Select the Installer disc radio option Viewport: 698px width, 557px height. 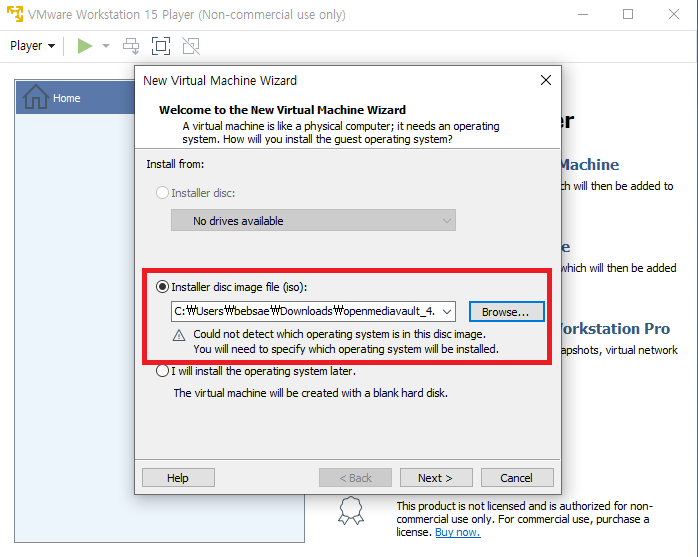pos(162,193)
